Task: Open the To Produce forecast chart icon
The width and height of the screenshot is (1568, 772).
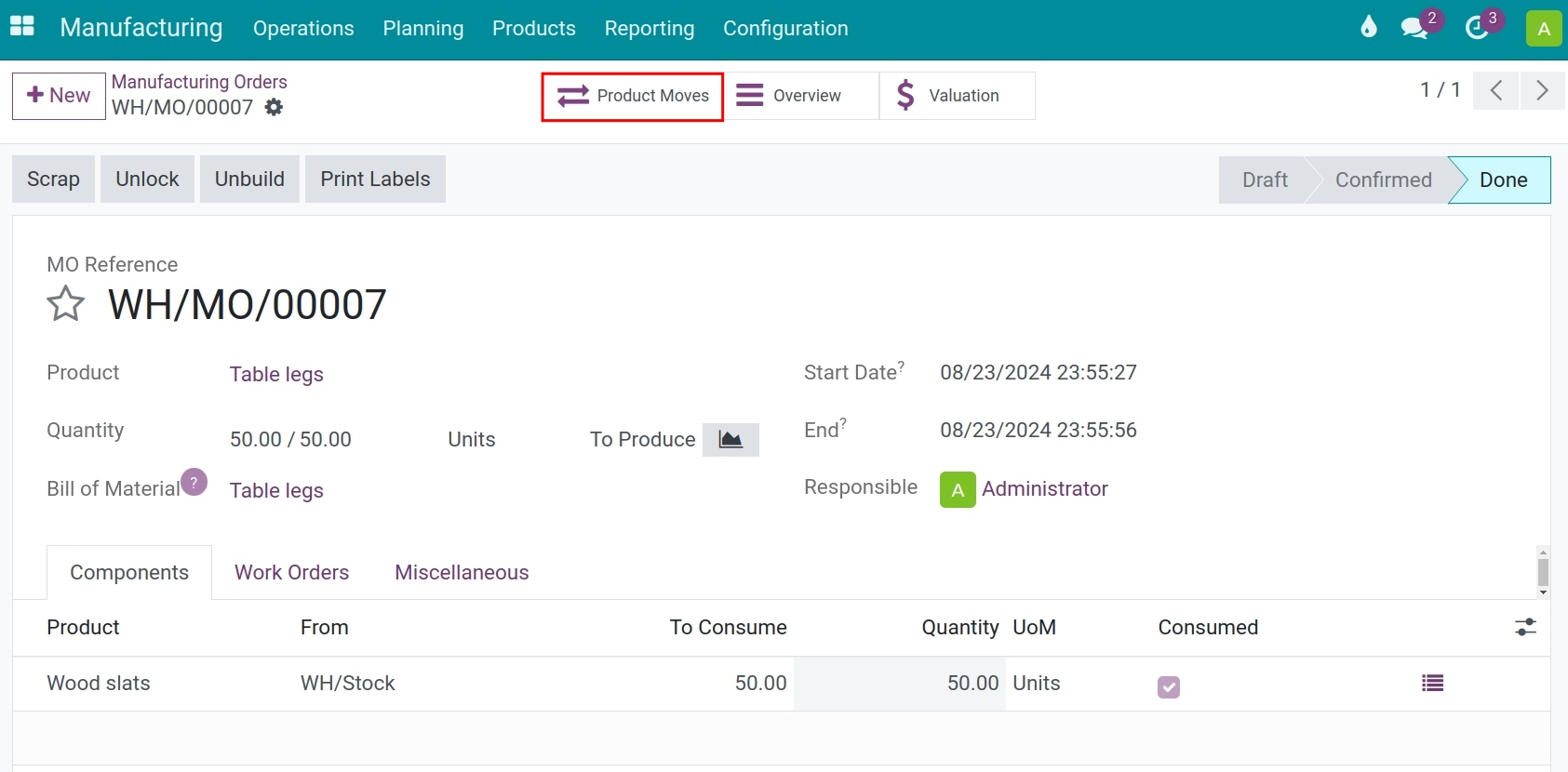Action: tap(730, 439)
